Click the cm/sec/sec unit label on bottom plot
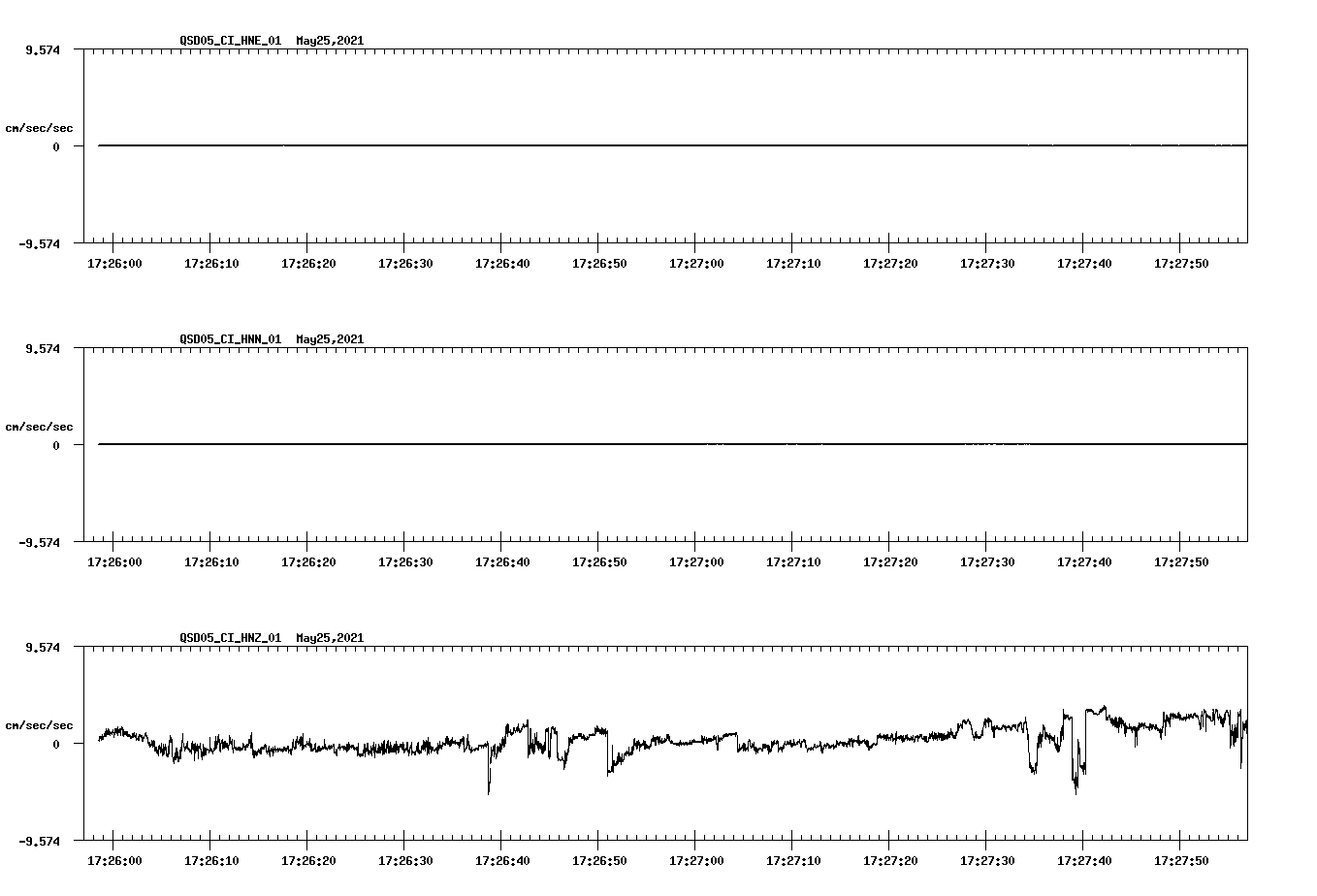1317x896 pixels. pos(40,723)
